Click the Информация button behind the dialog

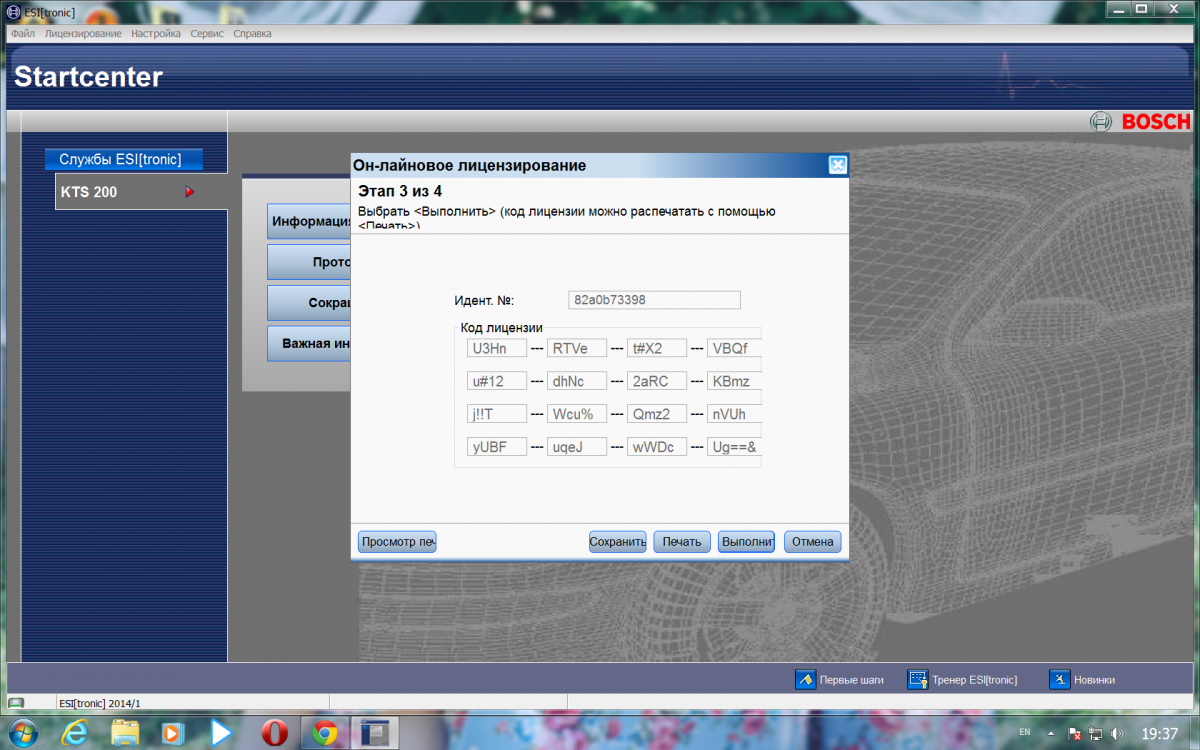point(309,221)
